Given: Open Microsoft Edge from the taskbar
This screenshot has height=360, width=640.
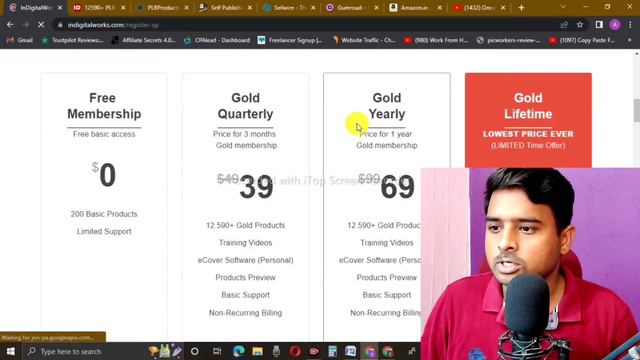Looking at the screenshot, I should click(239, 351).
